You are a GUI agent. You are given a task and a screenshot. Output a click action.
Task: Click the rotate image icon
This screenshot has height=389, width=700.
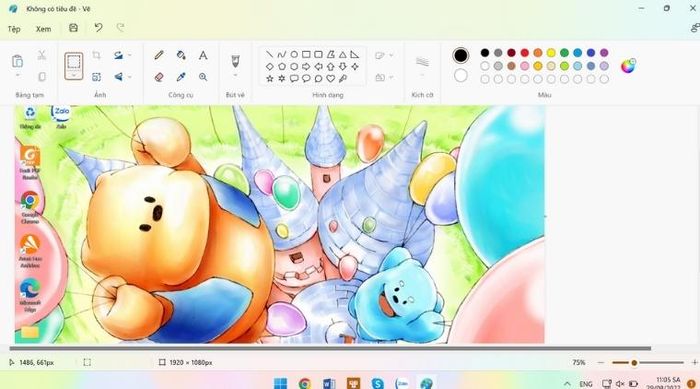(118, 55)
